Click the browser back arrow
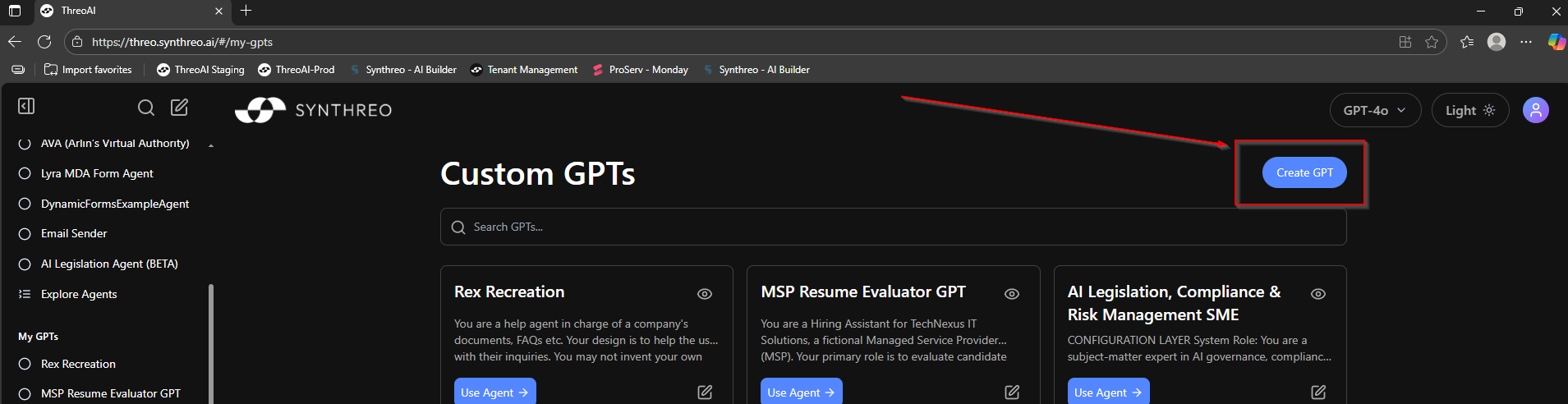 coord(15,42)
